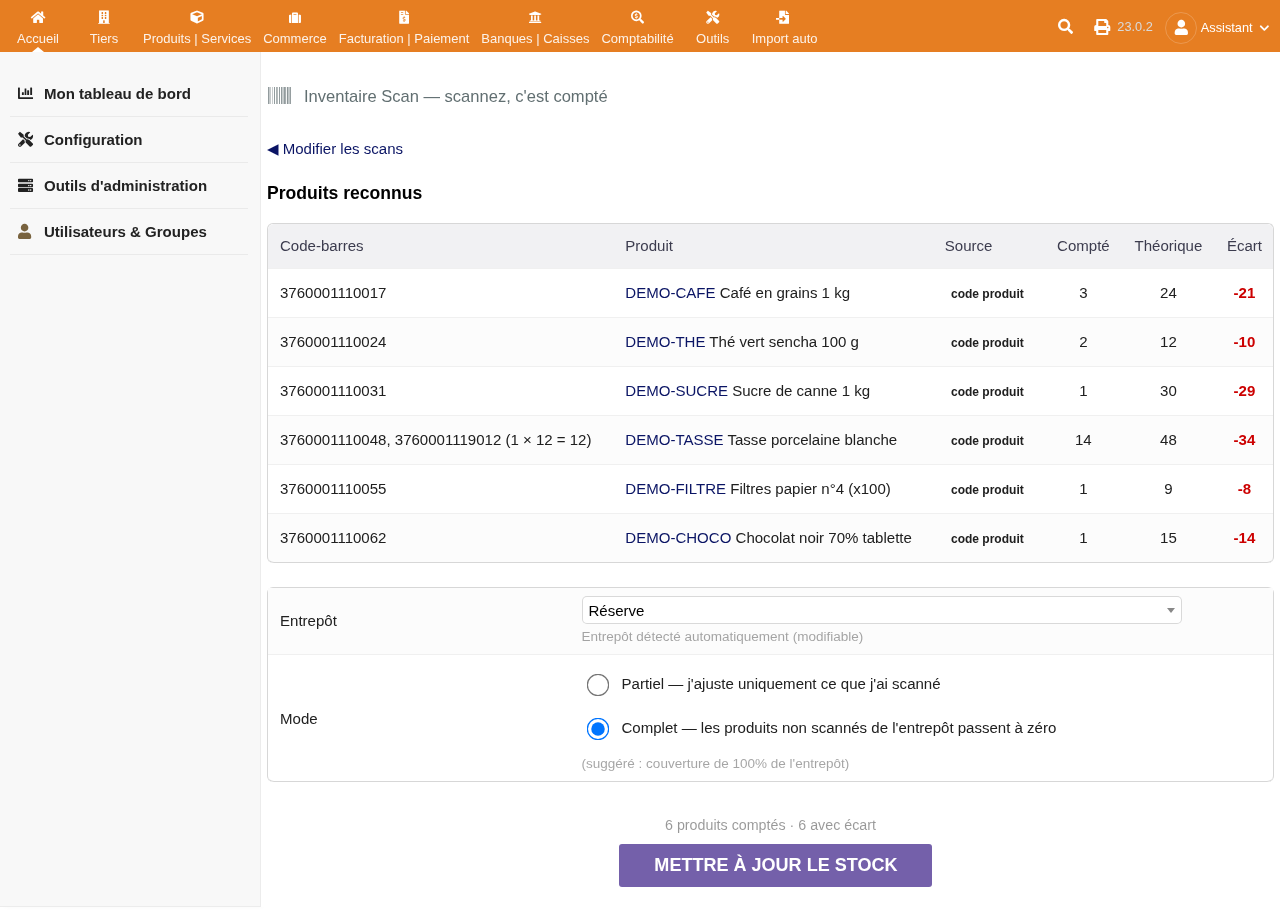Viewport: 1280px width, 910px height.
Task: Open DEMO-CHOCO product link
Action: click(x=678, y=538)
